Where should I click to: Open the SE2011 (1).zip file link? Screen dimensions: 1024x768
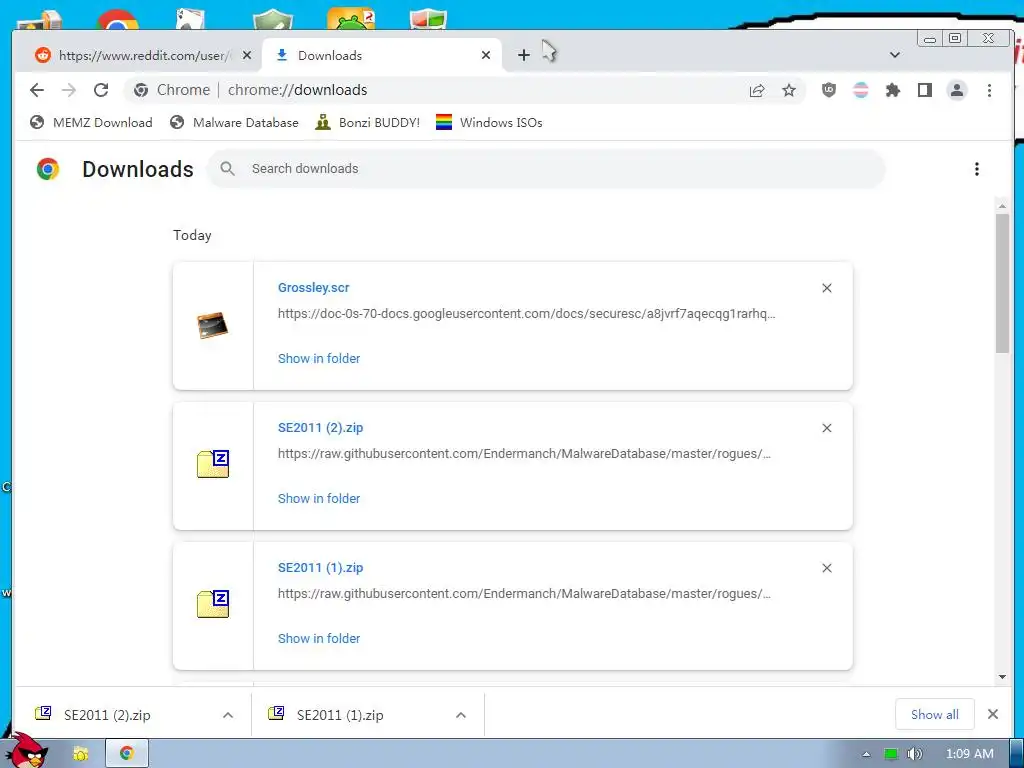[321, 568]
